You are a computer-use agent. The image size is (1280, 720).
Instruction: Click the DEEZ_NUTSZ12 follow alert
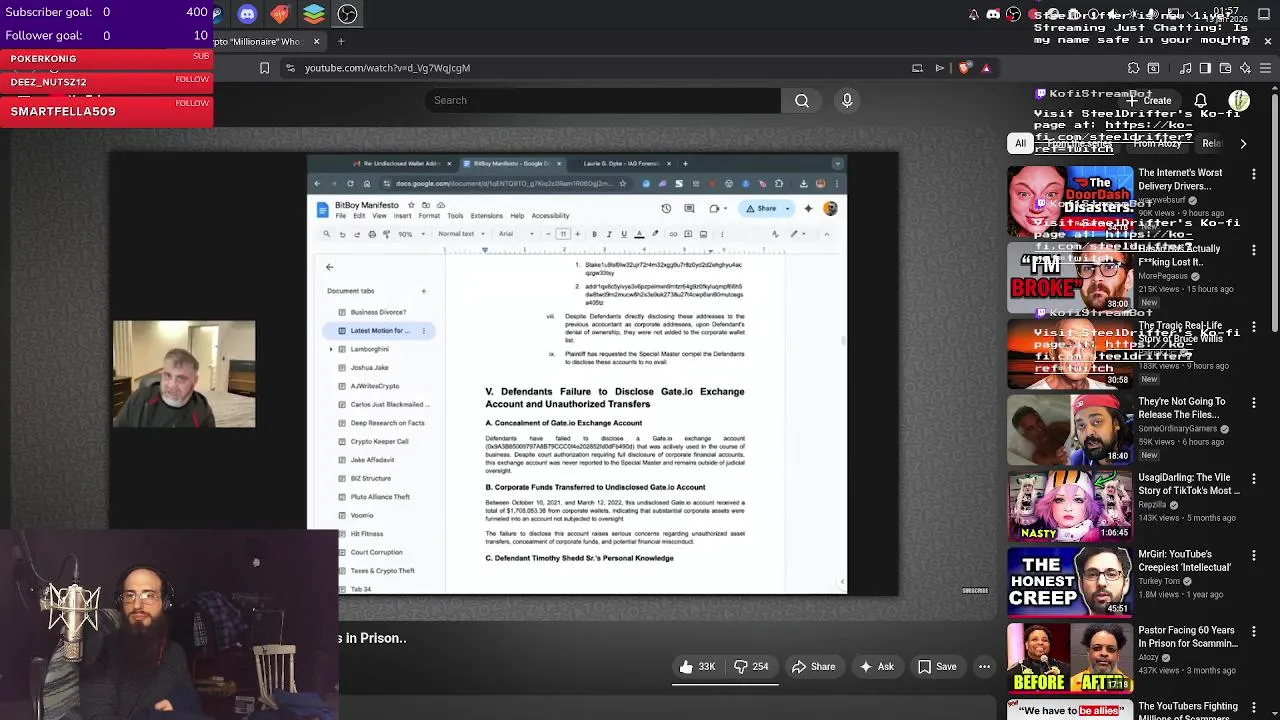(x=106, y=82)
